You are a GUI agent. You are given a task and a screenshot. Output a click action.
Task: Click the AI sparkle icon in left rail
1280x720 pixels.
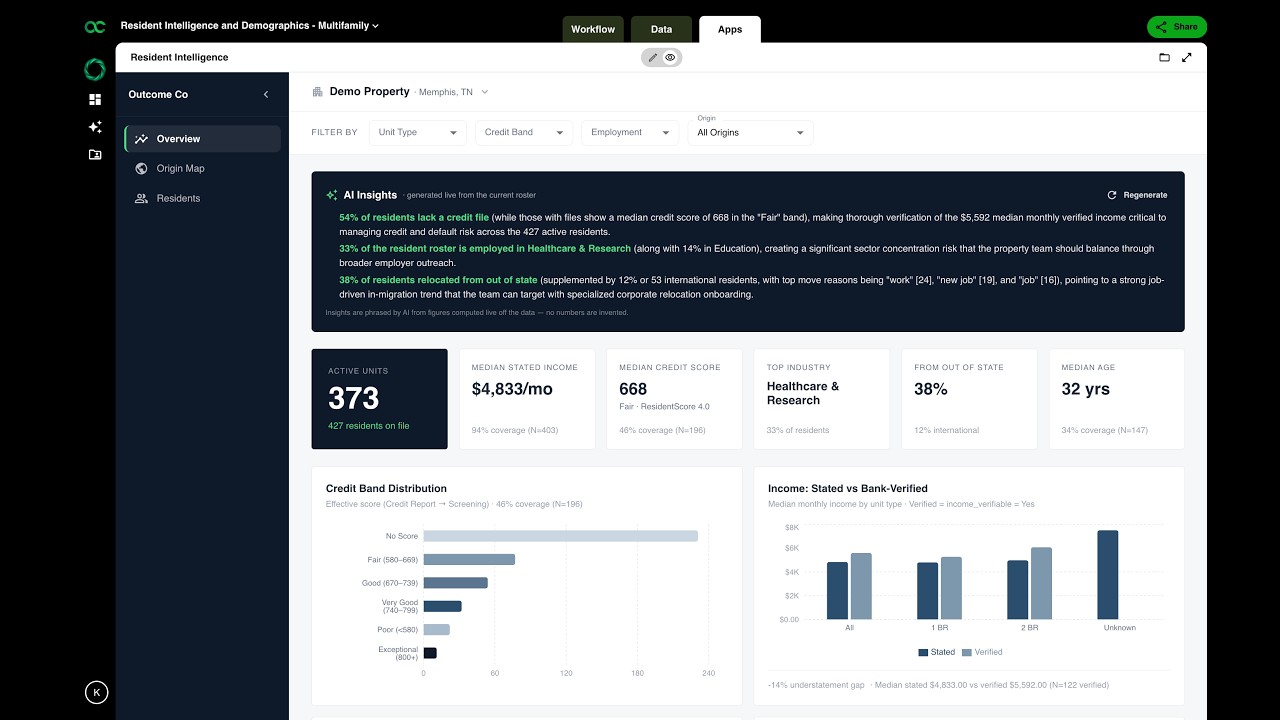tap(95, 127)
